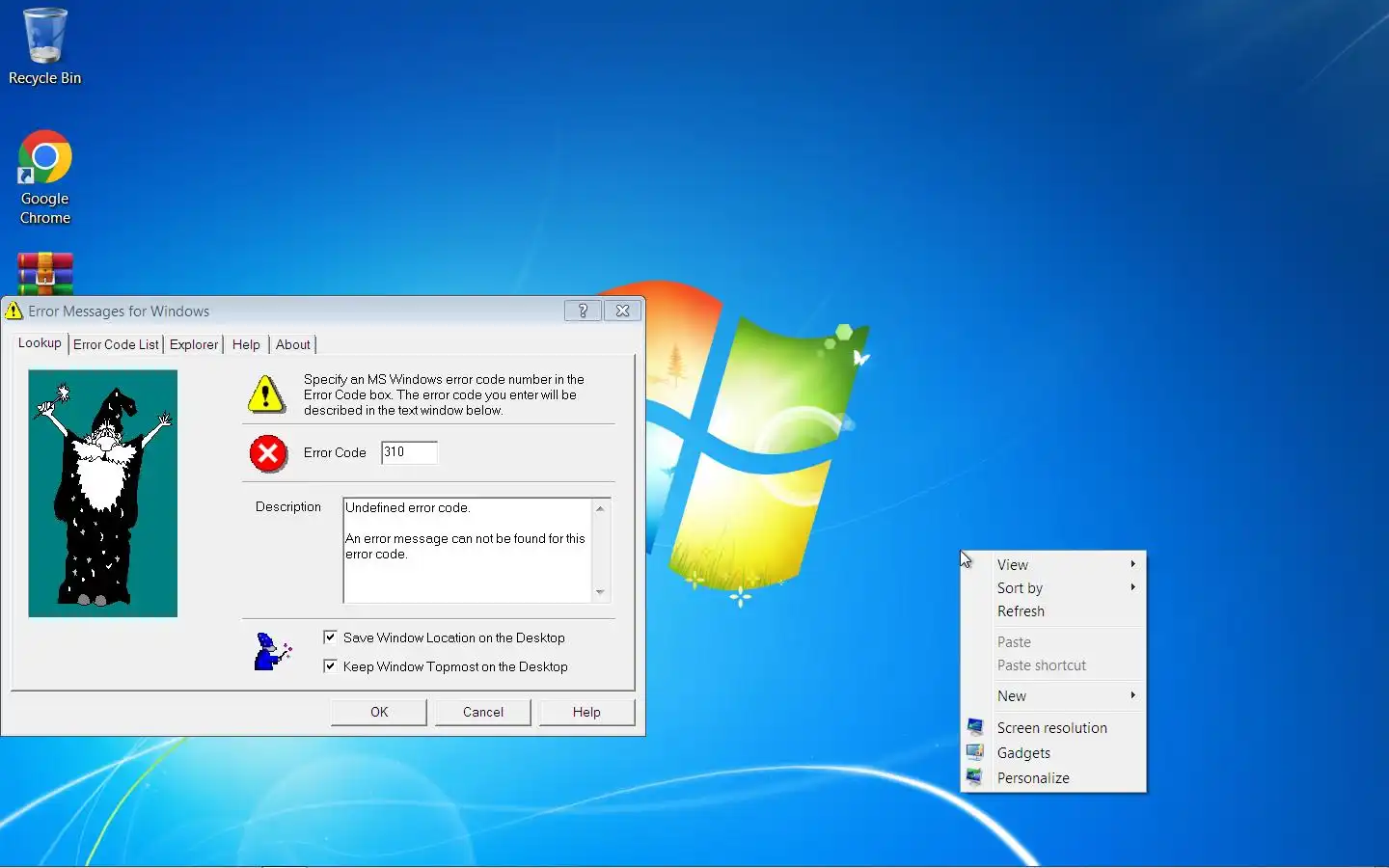
Task: Click the Personalize menu icon
Action: 975,777
